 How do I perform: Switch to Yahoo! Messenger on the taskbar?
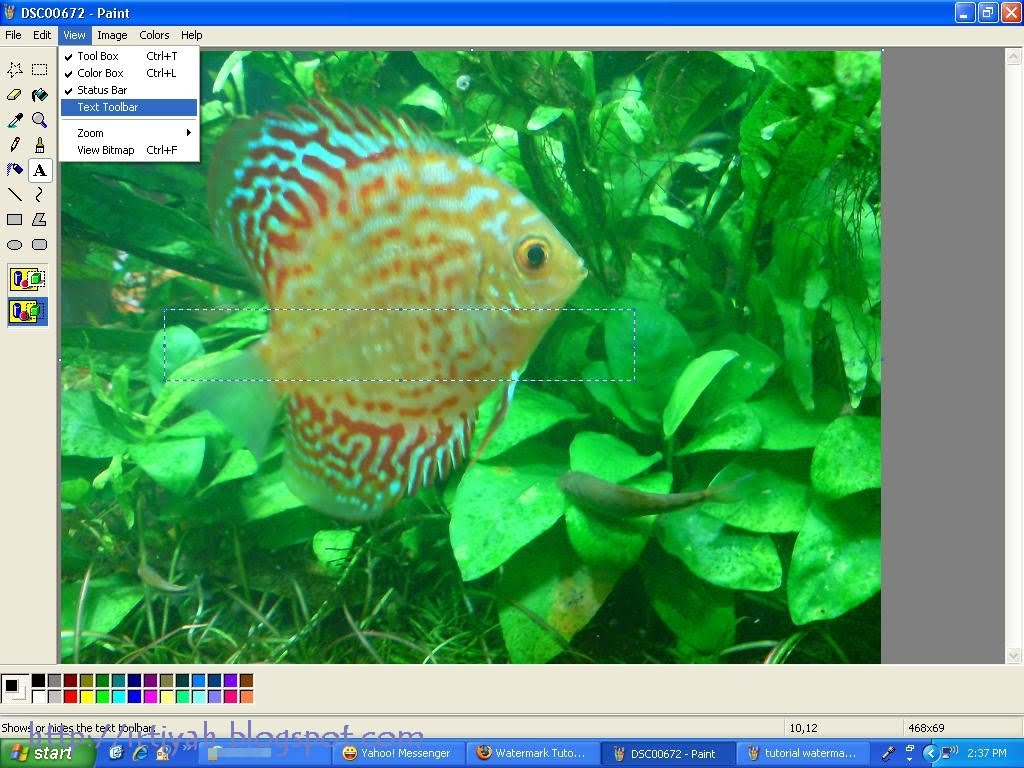pos(396,754)
